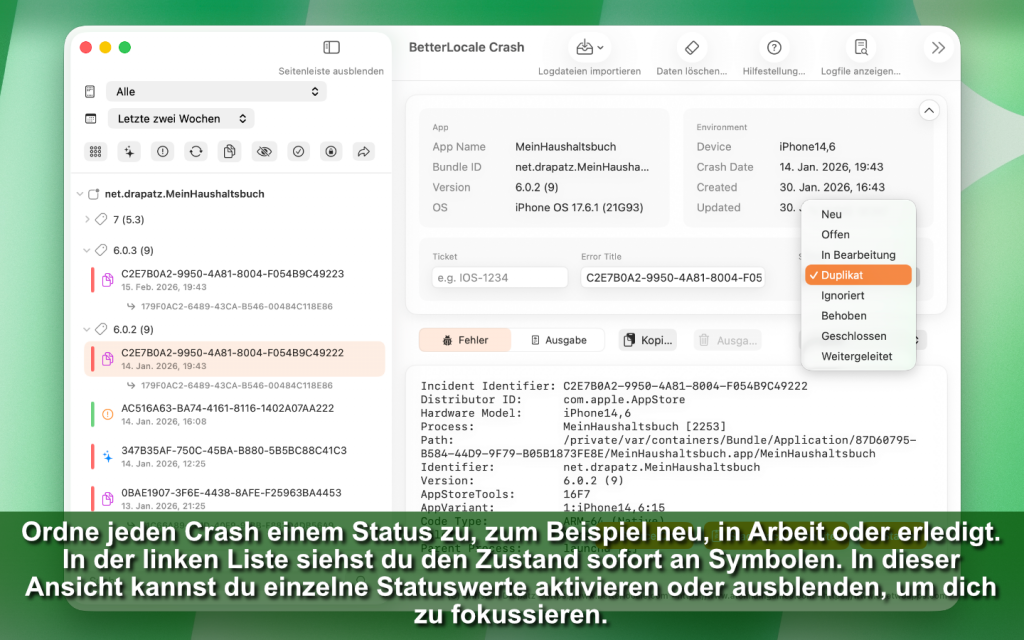Viewport: 1024px width, 640px height.
Task: Open Hilfestellung via the question mark icon
Action: (774, 48)
